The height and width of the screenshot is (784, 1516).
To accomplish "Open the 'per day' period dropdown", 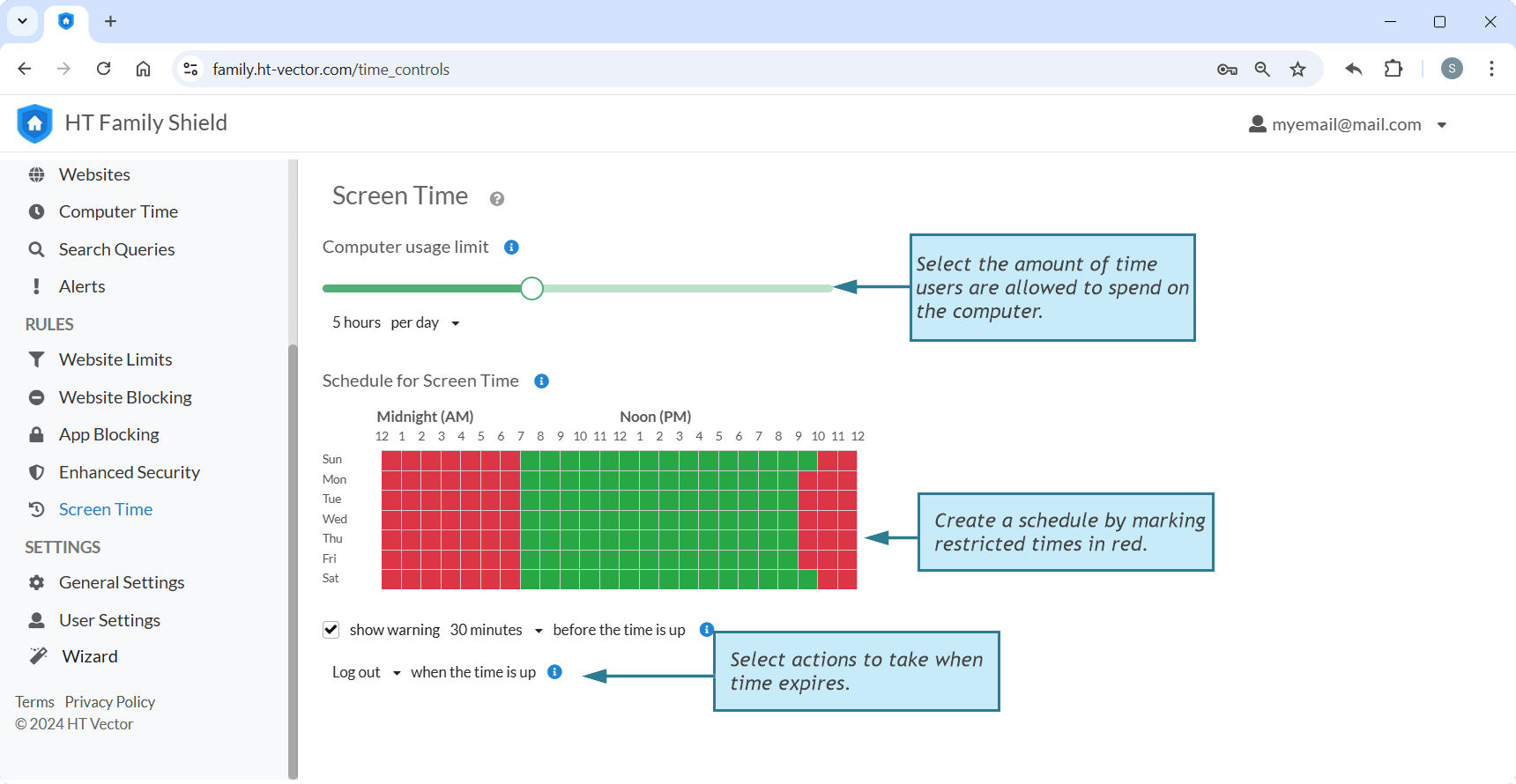I will tap(426, 323).
